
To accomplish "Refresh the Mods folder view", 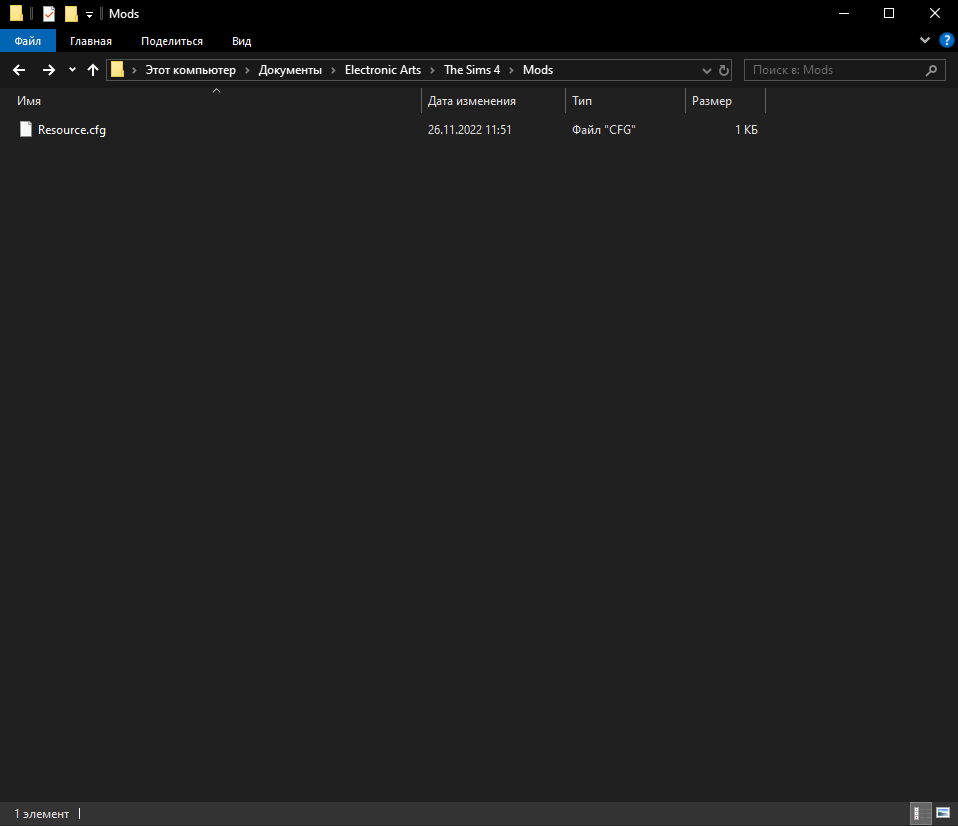I will tap(723, 70).
